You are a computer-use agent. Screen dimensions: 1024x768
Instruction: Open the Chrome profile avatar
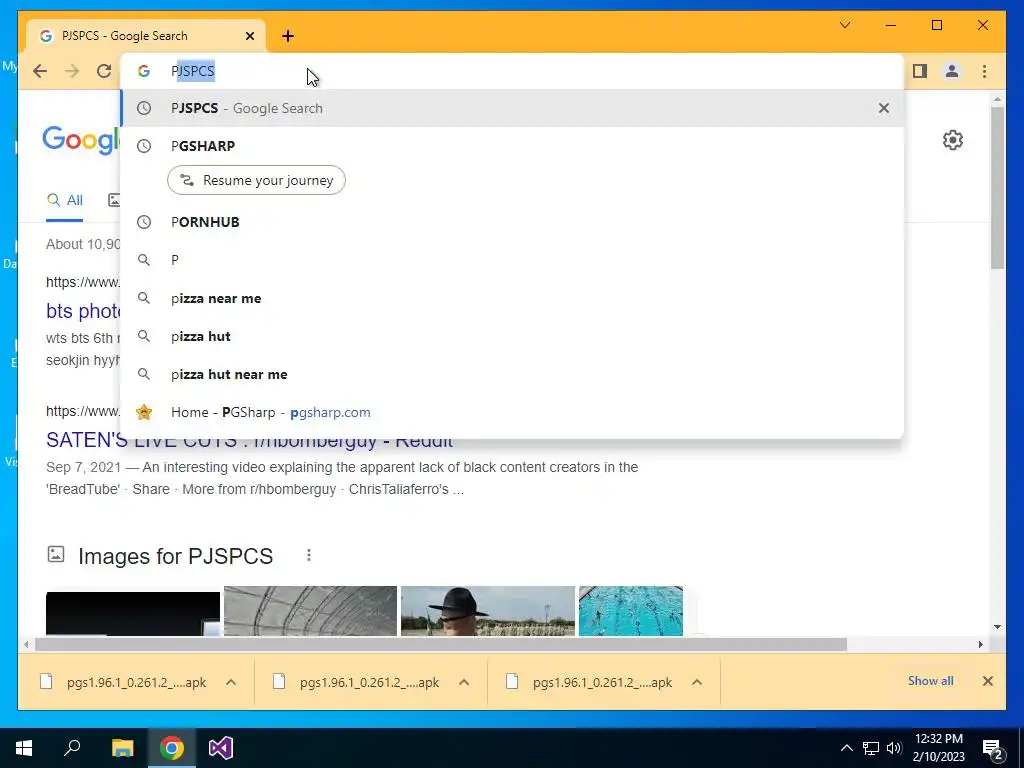(952, 71)
